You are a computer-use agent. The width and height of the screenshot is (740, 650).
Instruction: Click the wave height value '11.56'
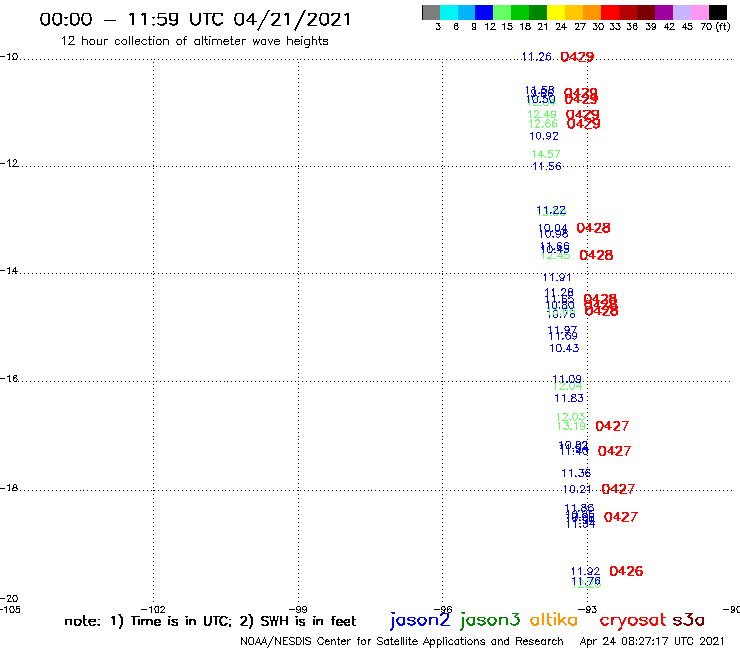pos(547,166)
